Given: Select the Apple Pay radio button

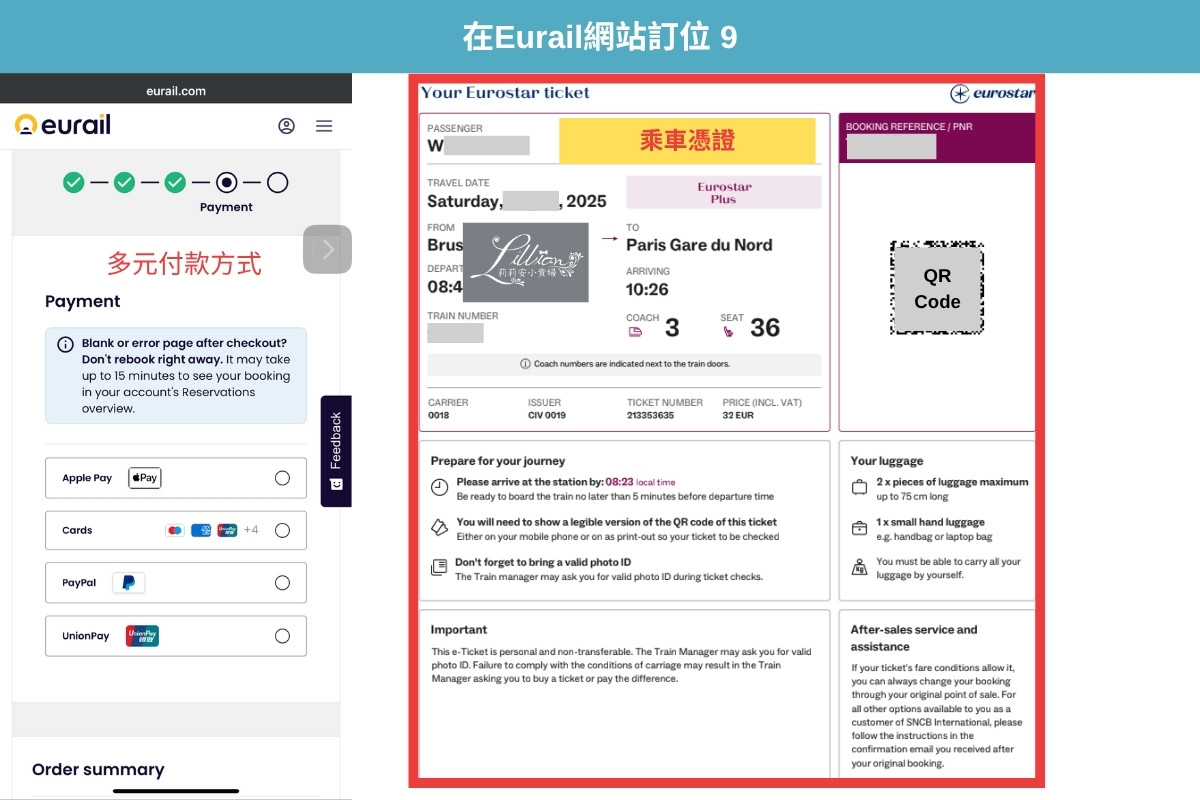Looking at the screenshot, I should [x=282, y=478].
